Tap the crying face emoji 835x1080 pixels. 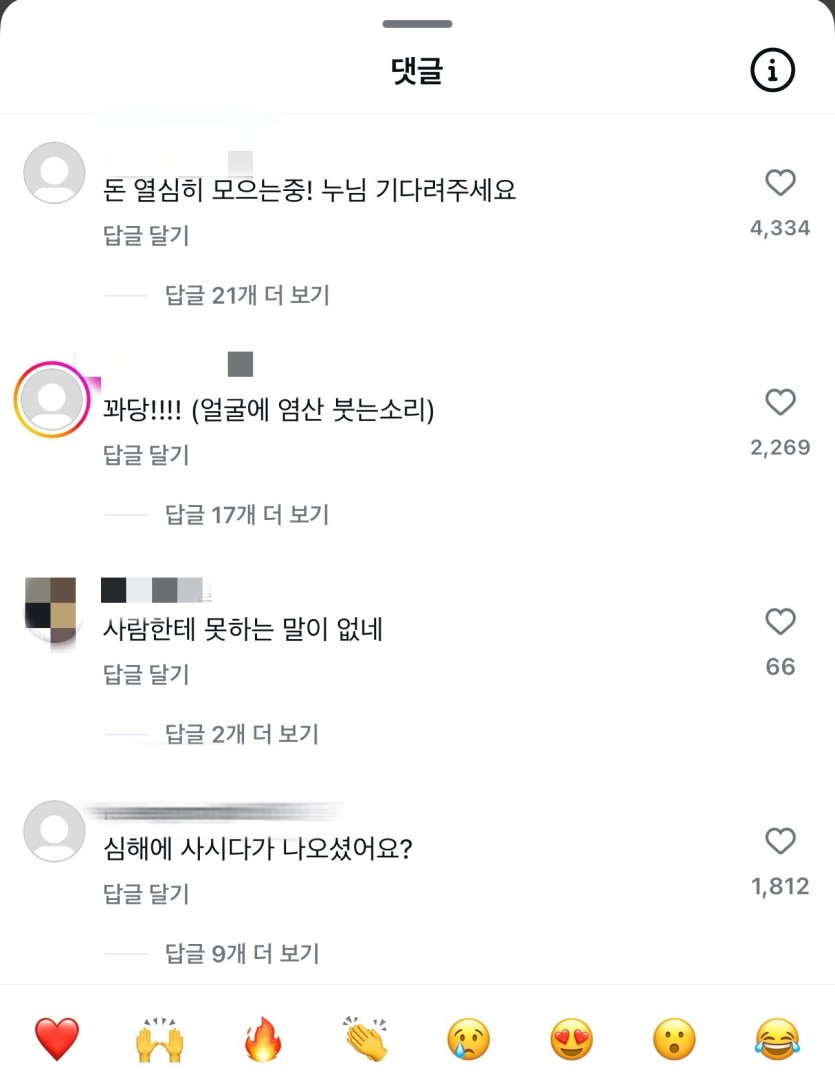tap(469, 1040)
